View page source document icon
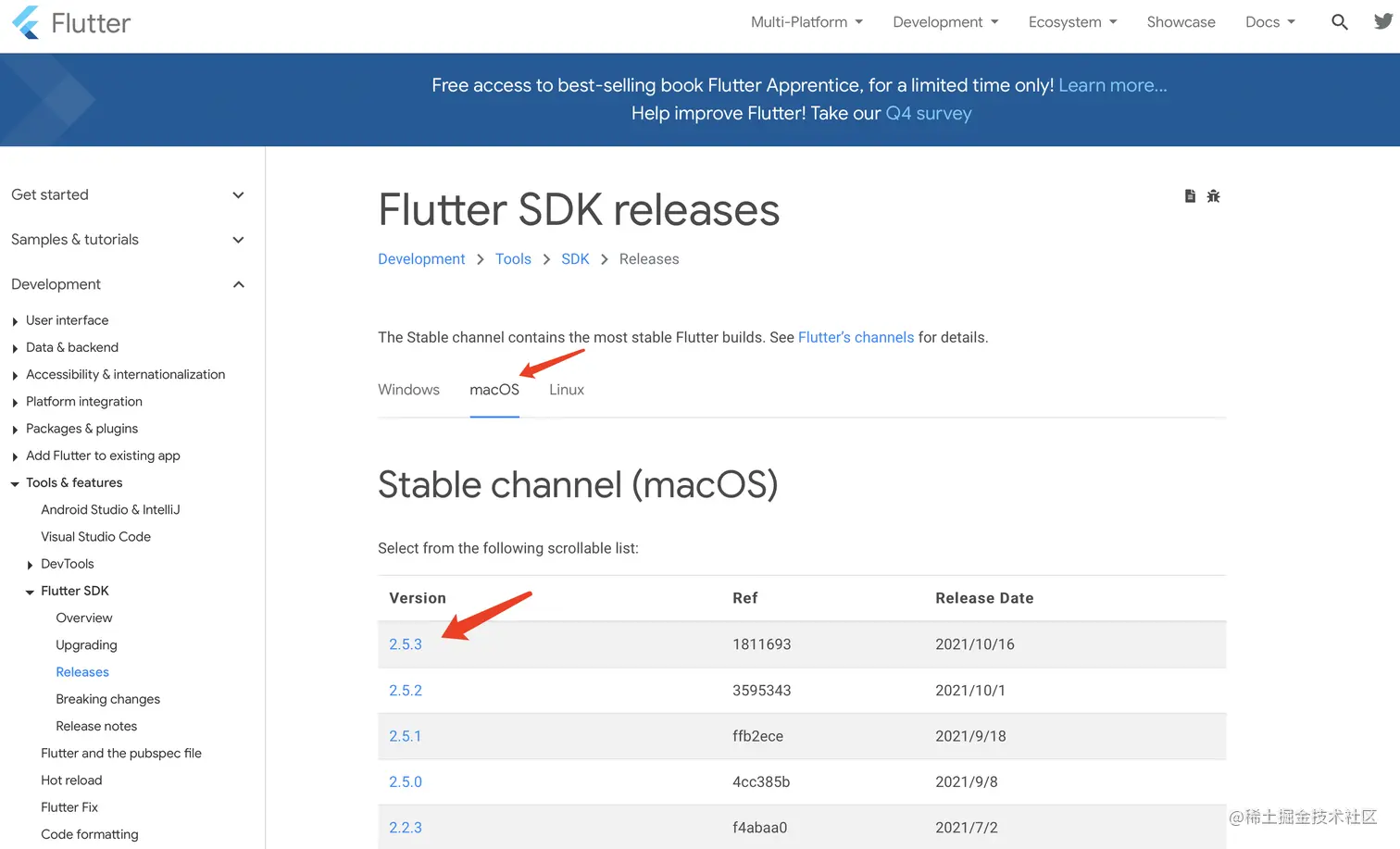This screenshot has height=849, width=1400. (x=1190, y=196)
